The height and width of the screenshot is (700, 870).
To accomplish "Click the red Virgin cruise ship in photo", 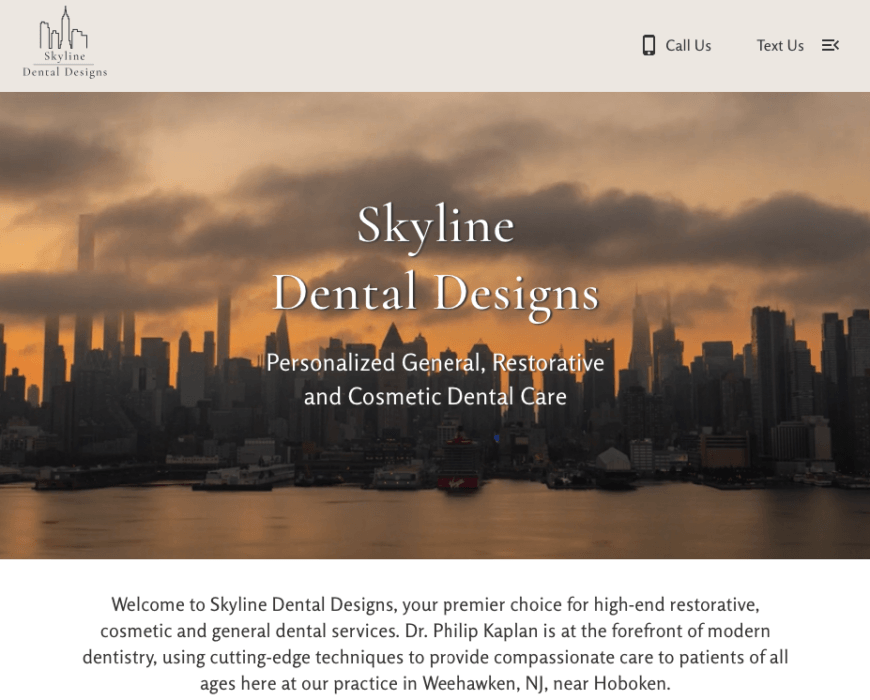I will (458, 464).
